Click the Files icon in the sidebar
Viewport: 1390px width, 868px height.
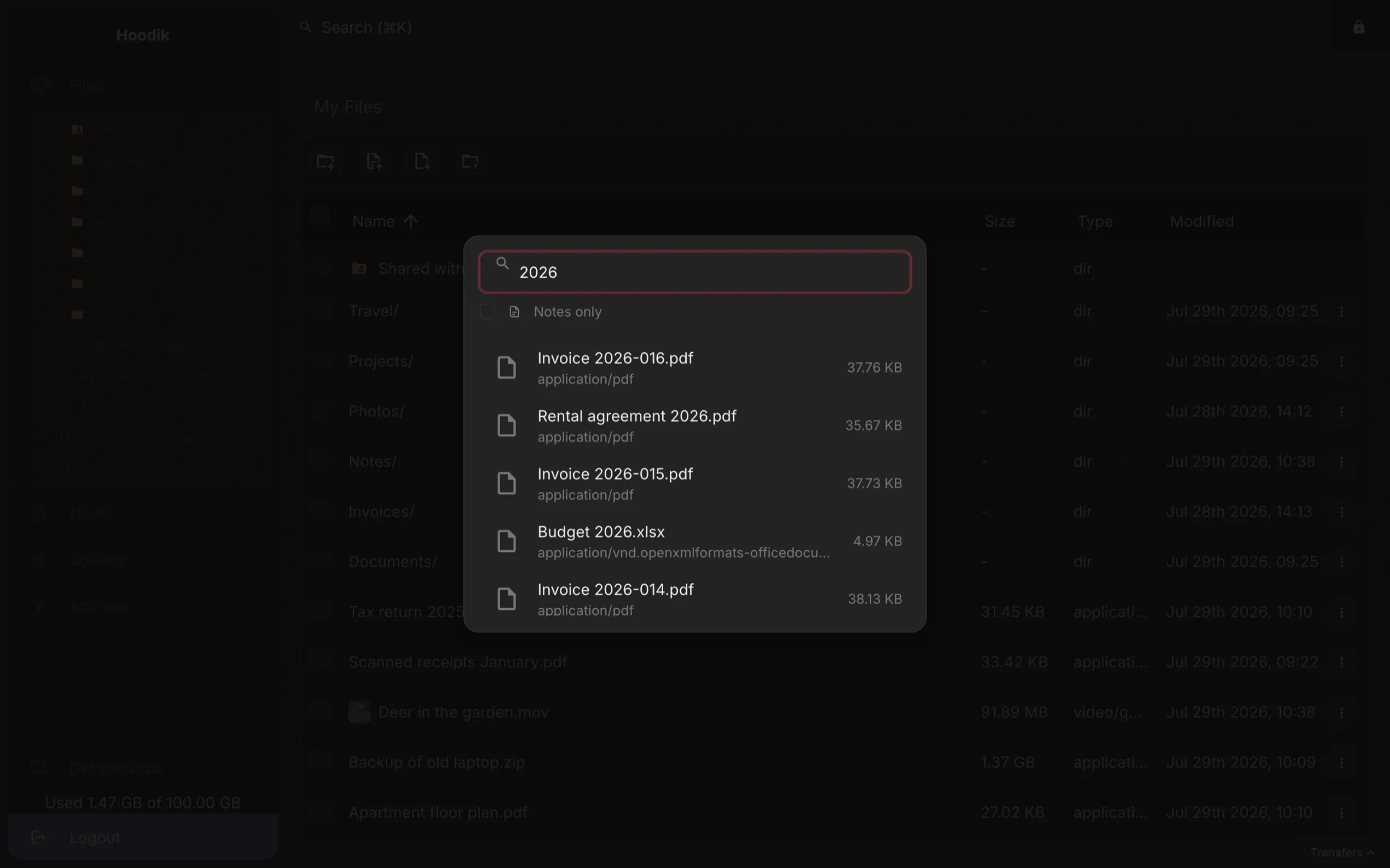(39, 85)
